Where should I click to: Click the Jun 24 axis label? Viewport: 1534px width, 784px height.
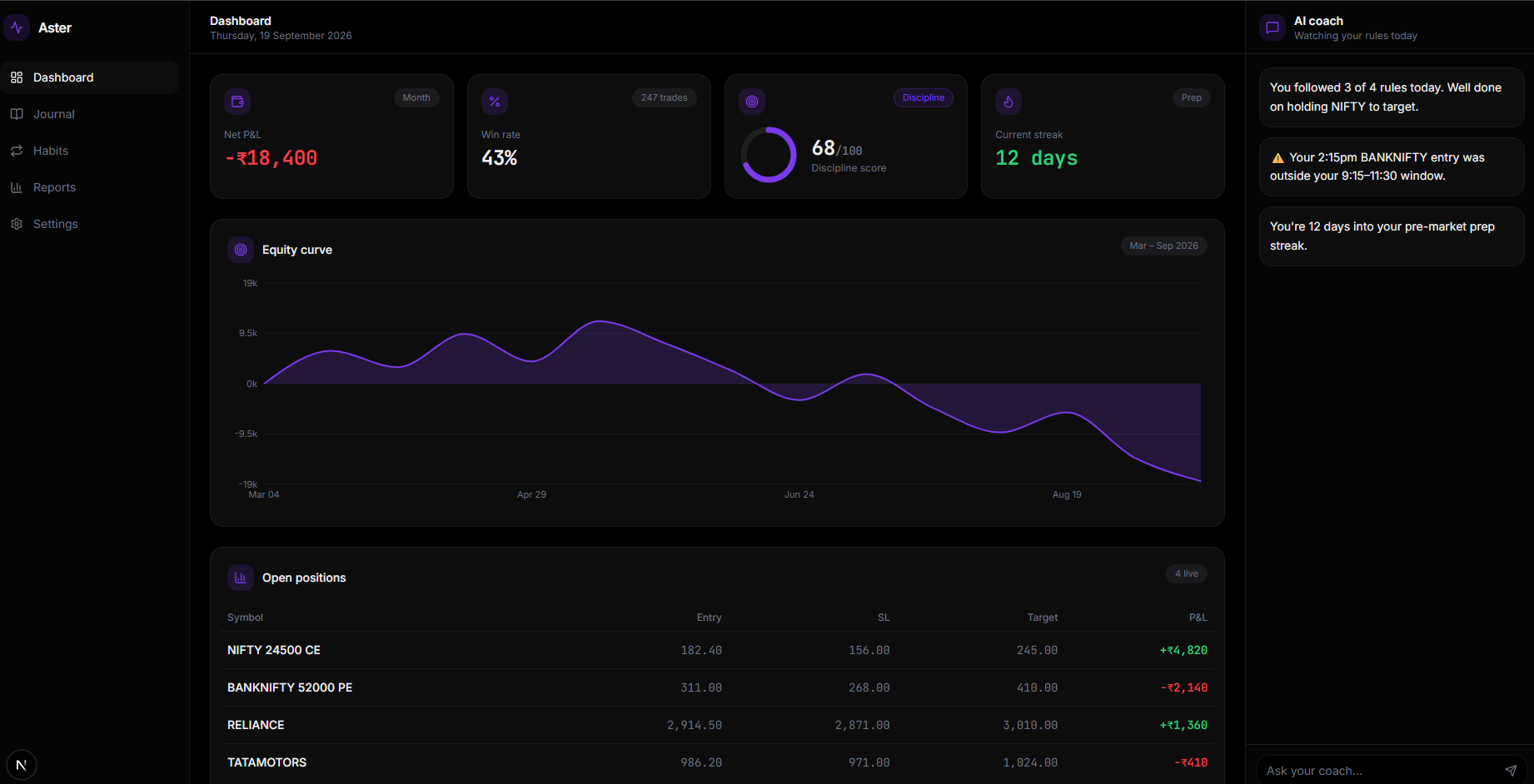click(x=799, y=494)
